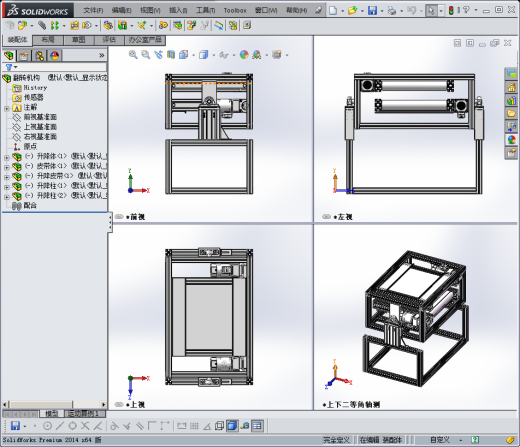The height and width of the screenshot is (447, 520).
Task: Toggle the link icon beside 左视 view label
Action: (x=327, y=217)
